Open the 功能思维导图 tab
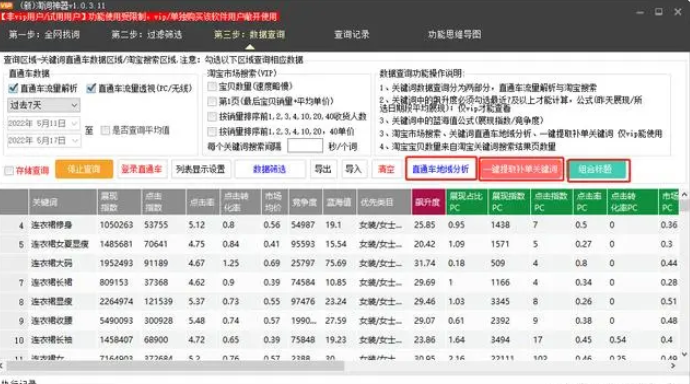Image resolution: width=690 pixels, height=384 pixels. pos(455,34)
